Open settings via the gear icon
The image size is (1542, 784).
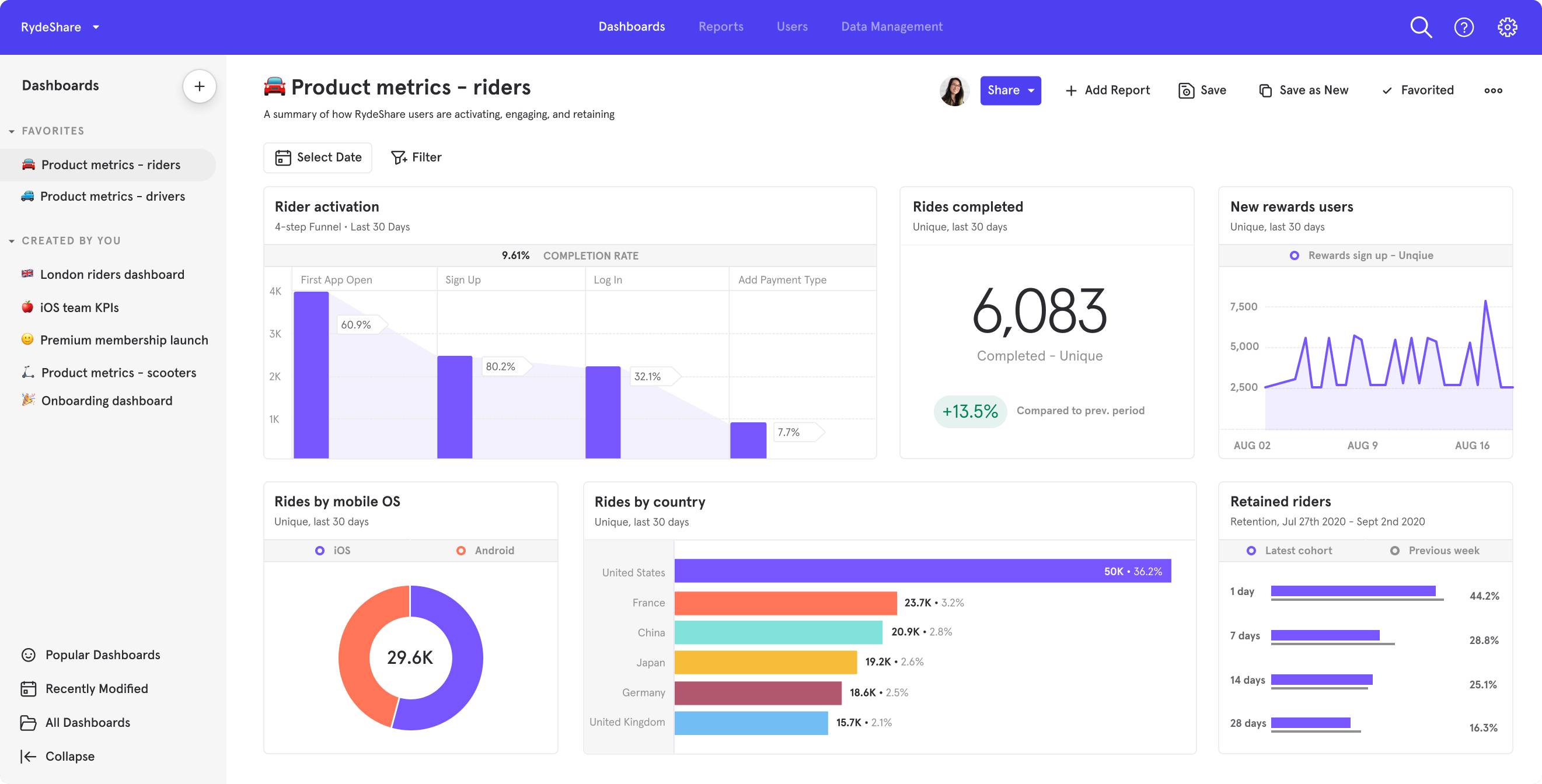coord(1508,27)
